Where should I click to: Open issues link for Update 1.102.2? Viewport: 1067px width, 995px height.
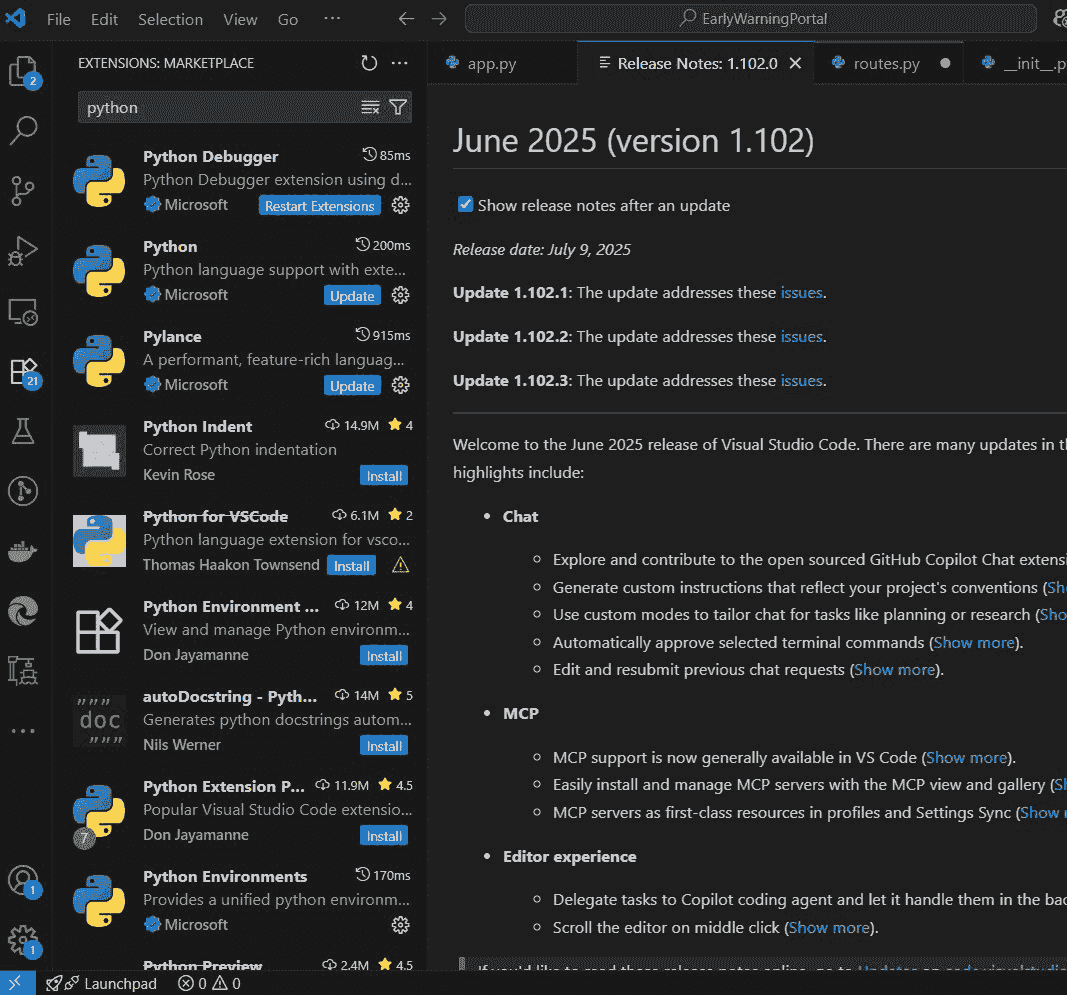(x=801, y=337)
